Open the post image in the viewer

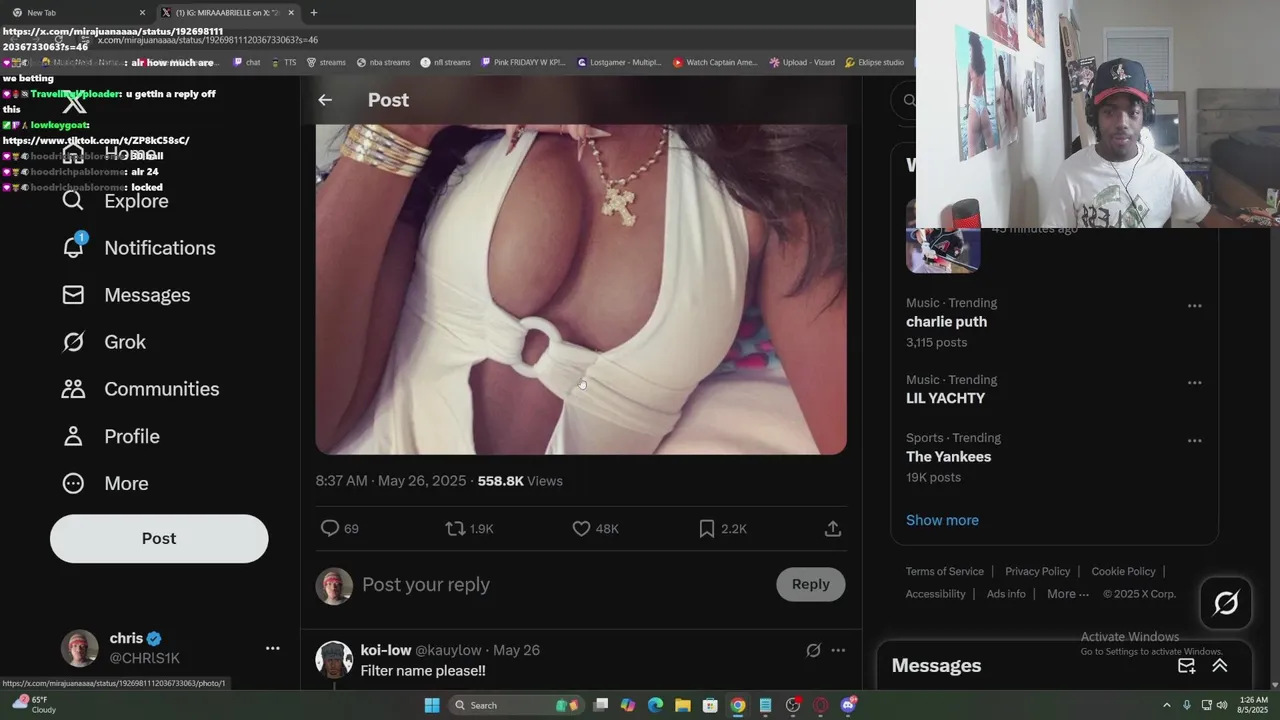[581, 289]
